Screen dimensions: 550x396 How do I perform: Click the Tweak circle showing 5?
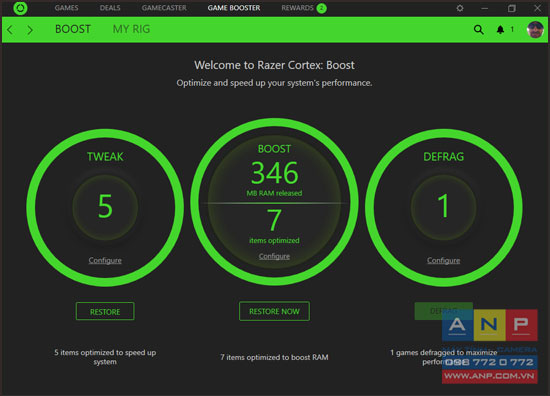point(105,207)
